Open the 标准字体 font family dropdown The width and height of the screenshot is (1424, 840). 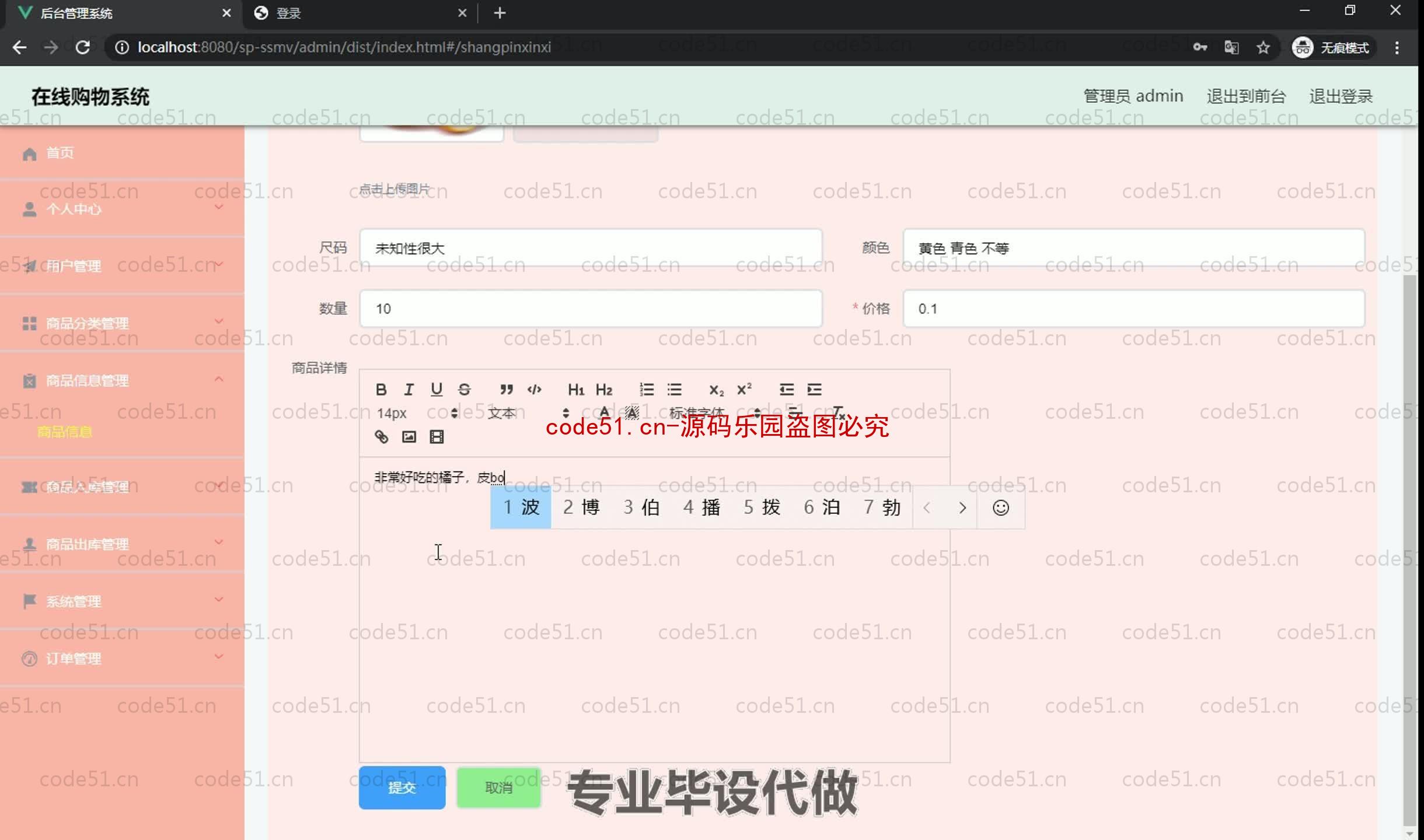pos(715,413)
